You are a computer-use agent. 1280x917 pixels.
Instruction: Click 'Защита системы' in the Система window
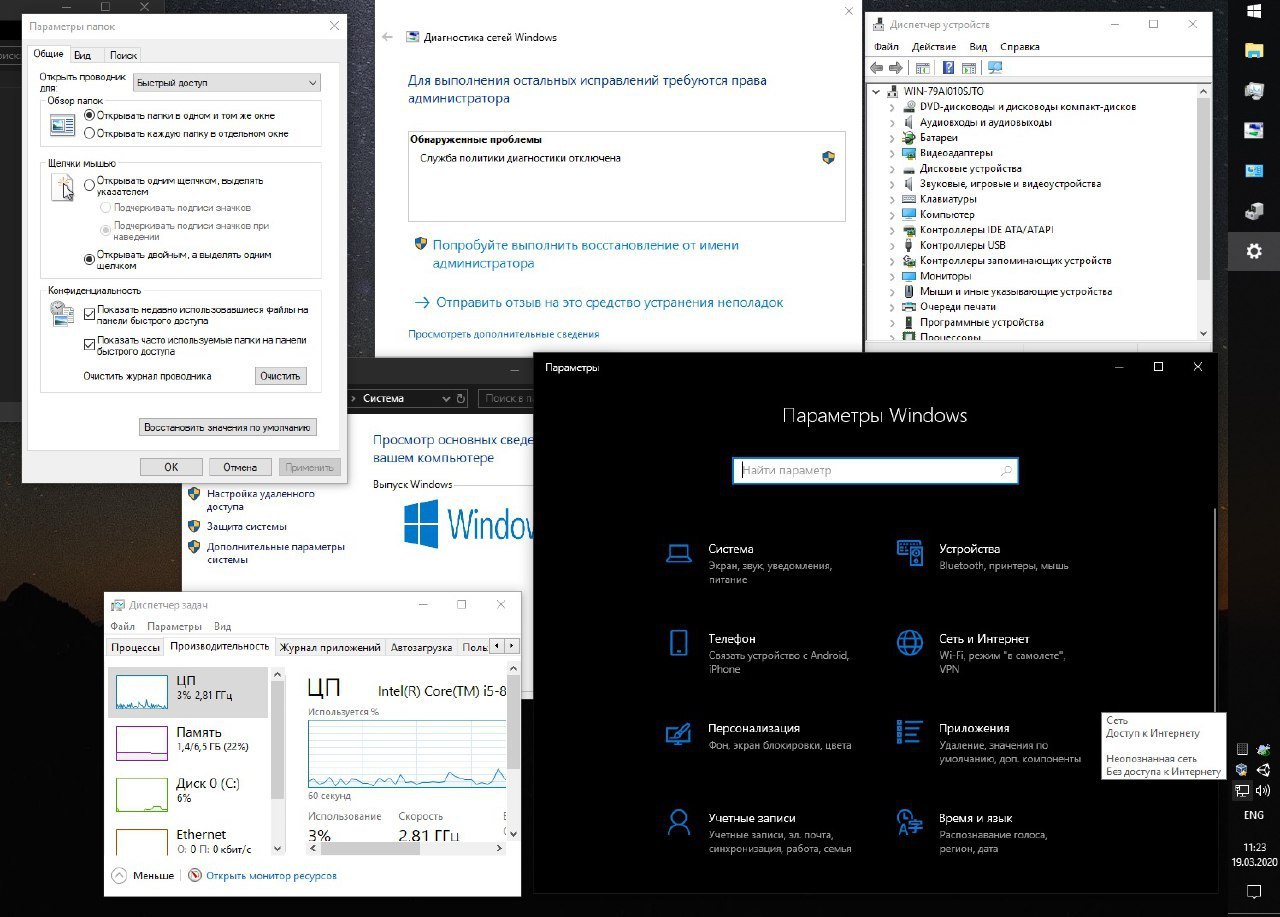(247, 526)
